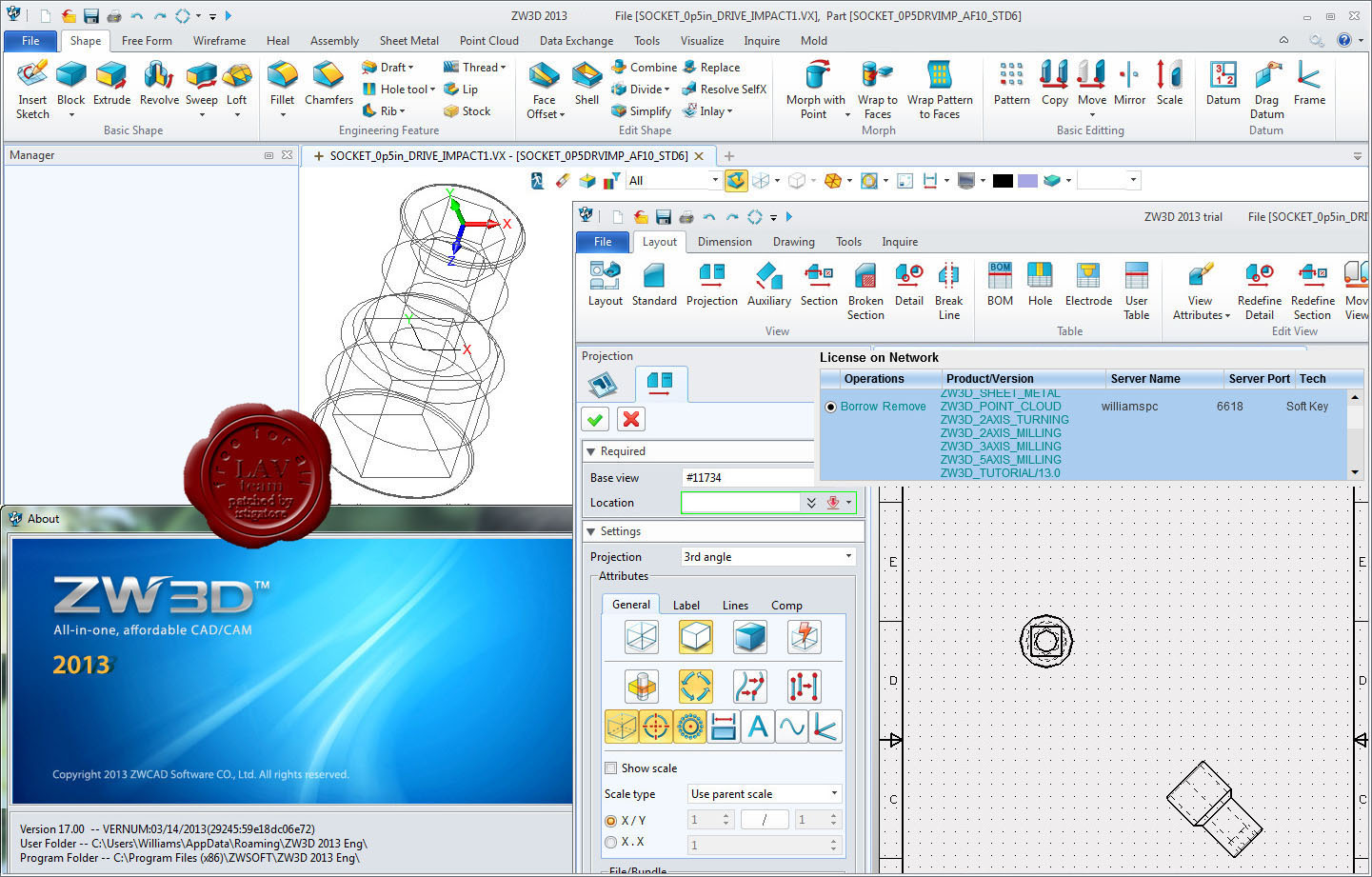Viewport: 1372px width, 877px height.
Task: Select the Pattern tool
Action: point(1012,82)
